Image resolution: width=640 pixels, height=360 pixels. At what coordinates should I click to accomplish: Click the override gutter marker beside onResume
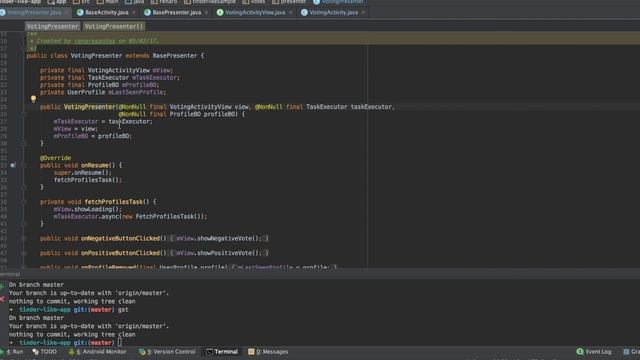pos(13,165)
